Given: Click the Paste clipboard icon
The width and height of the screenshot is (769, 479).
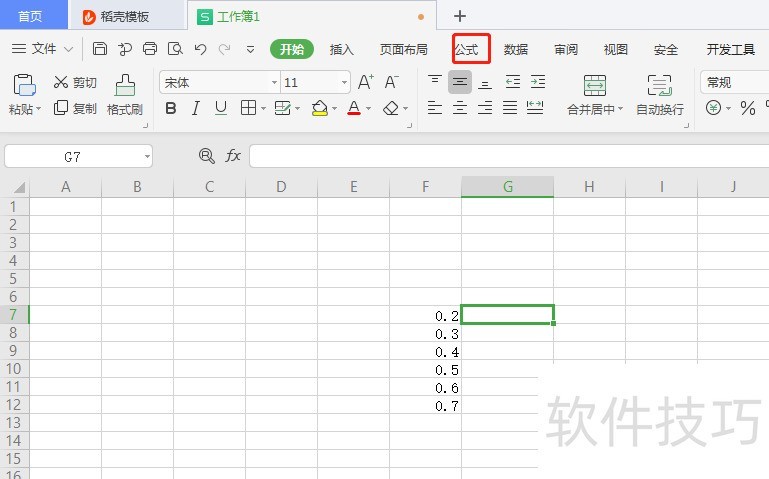Looking at the screenshot, I should click(x=24, y=85).
